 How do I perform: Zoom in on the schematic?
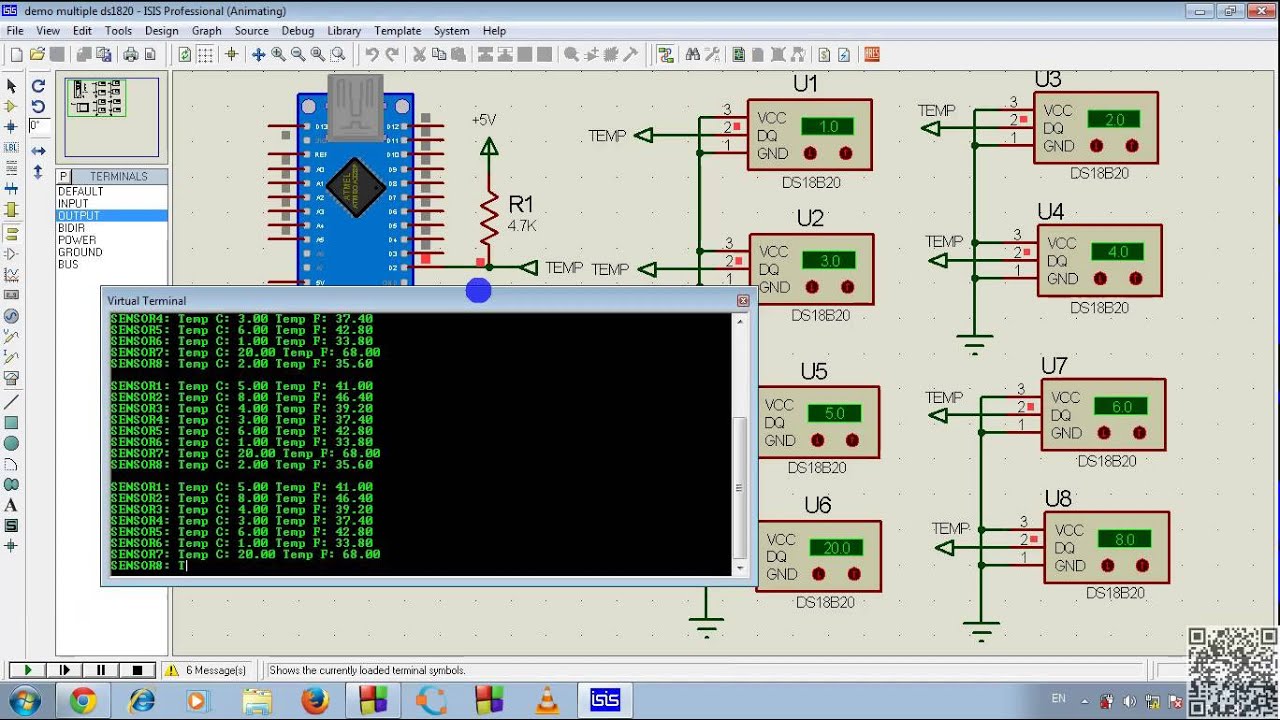click(278, 55)
